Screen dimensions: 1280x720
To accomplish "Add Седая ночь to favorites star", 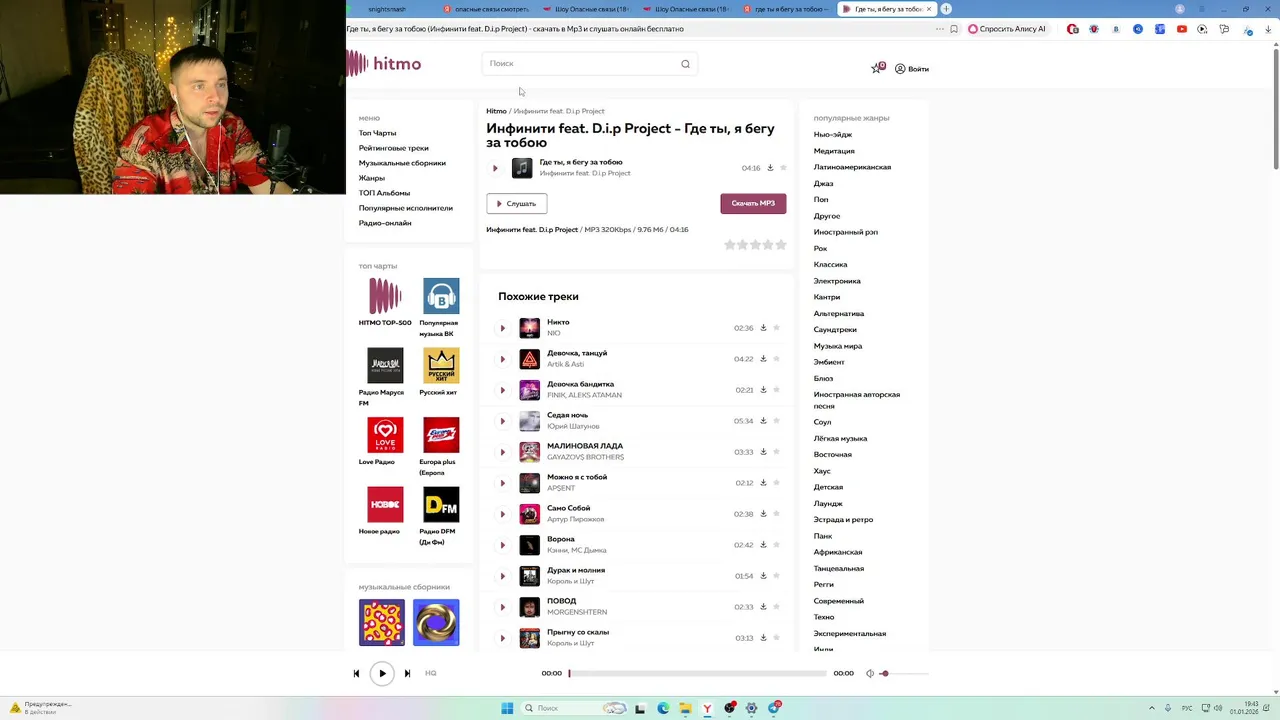I will coord(777,421).
